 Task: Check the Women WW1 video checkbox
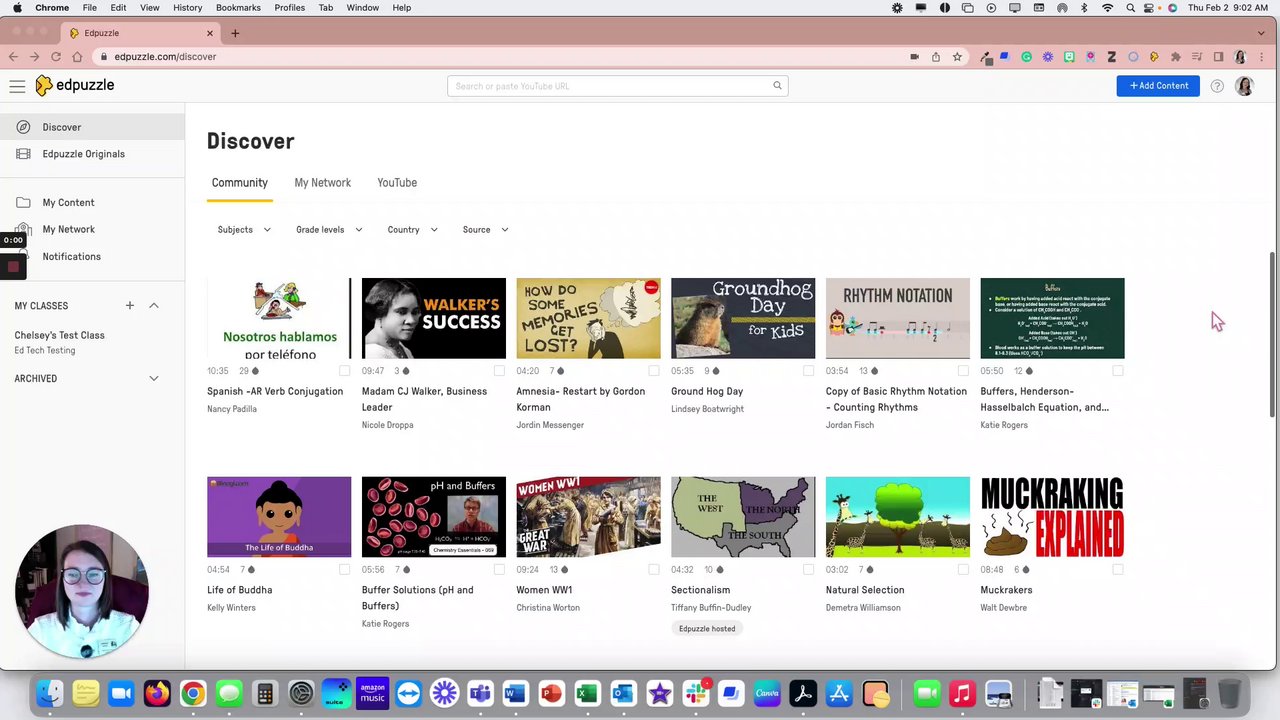click(x=654, y=570)
